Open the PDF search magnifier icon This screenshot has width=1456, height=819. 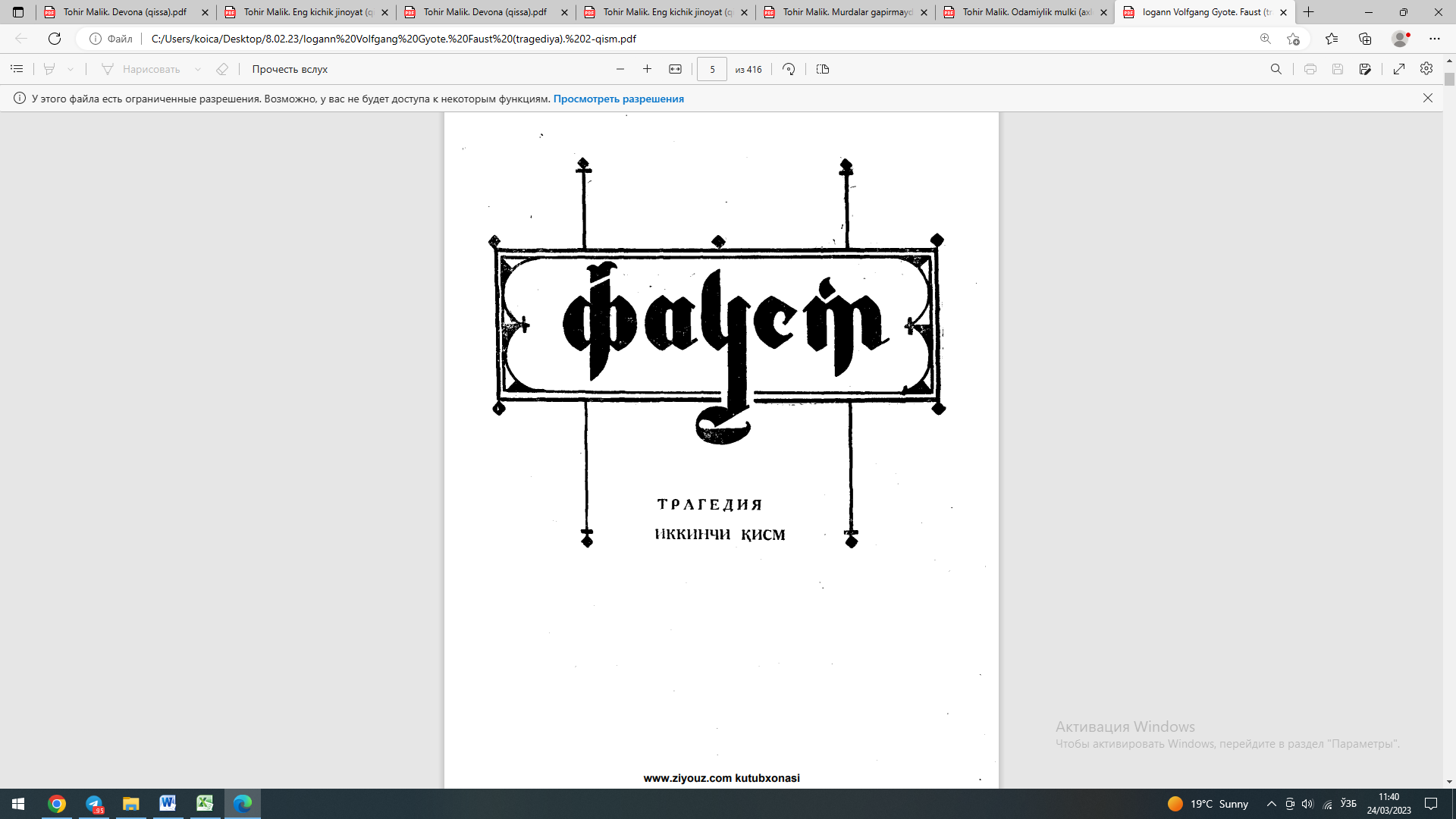coord(1276,69)
